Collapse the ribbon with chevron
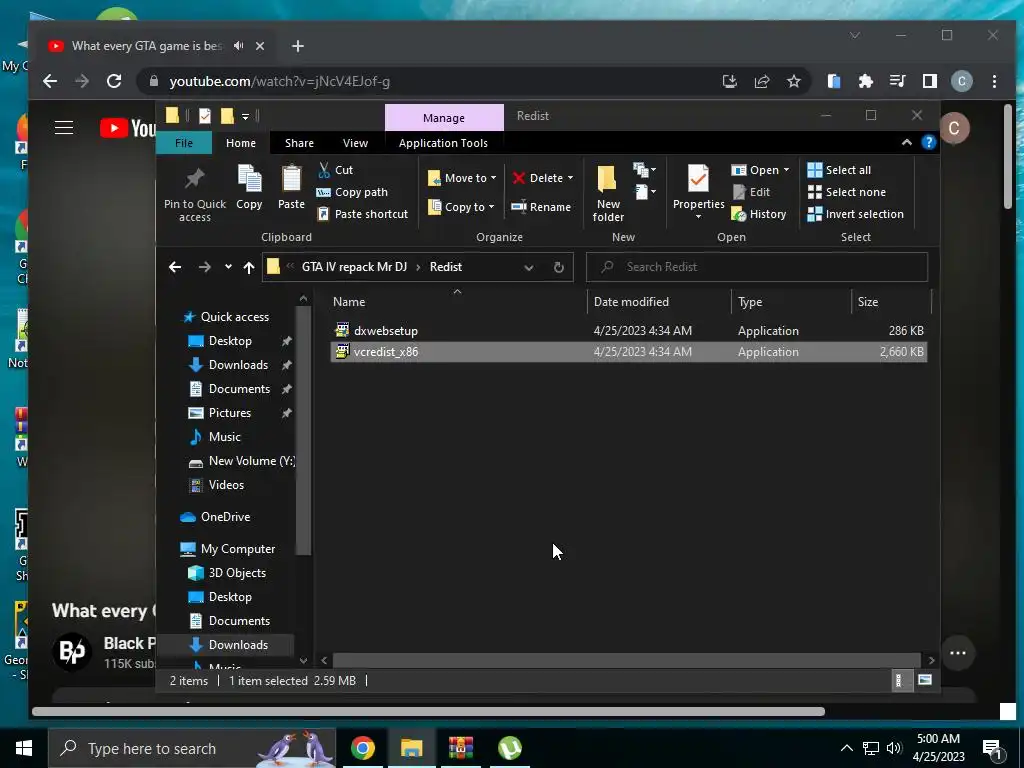The width and height of the screenshot is (1024, 768). click(906, 142)
